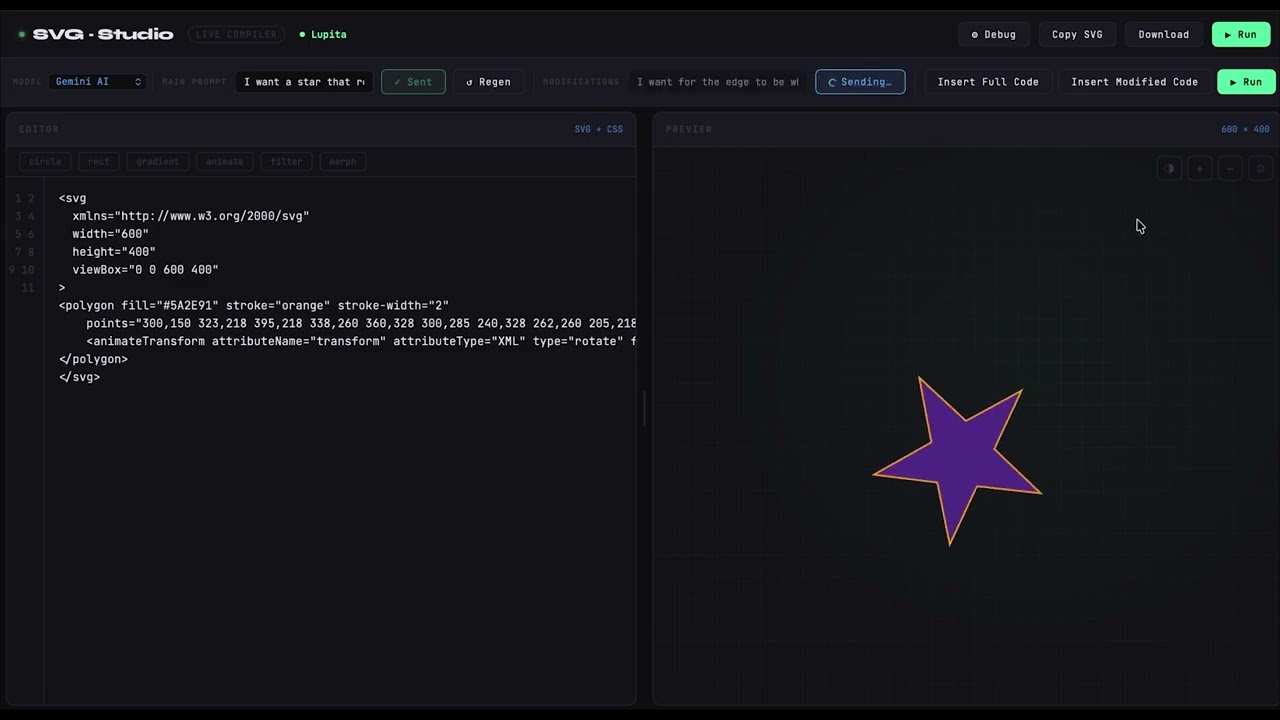Toggle preview background contrast icon
This screenshot has height=720, width=1280.
click(x=1169, y=169)
